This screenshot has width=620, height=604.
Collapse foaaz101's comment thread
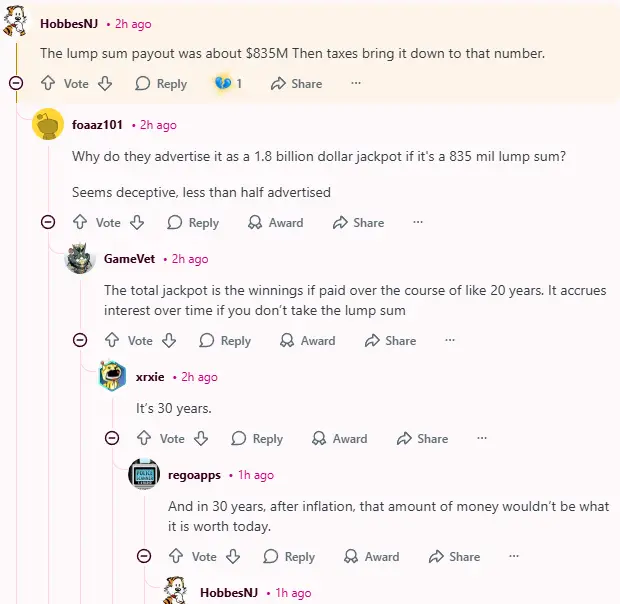(x=48, y=222)
